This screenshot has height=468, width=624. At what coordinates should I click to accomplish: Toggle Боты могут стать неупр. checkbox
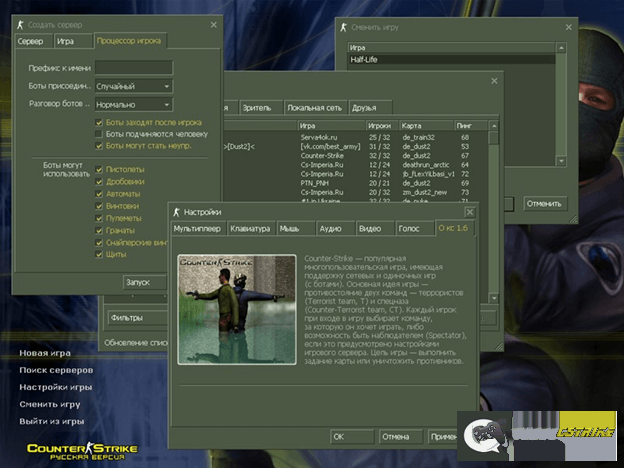(99, 146)
